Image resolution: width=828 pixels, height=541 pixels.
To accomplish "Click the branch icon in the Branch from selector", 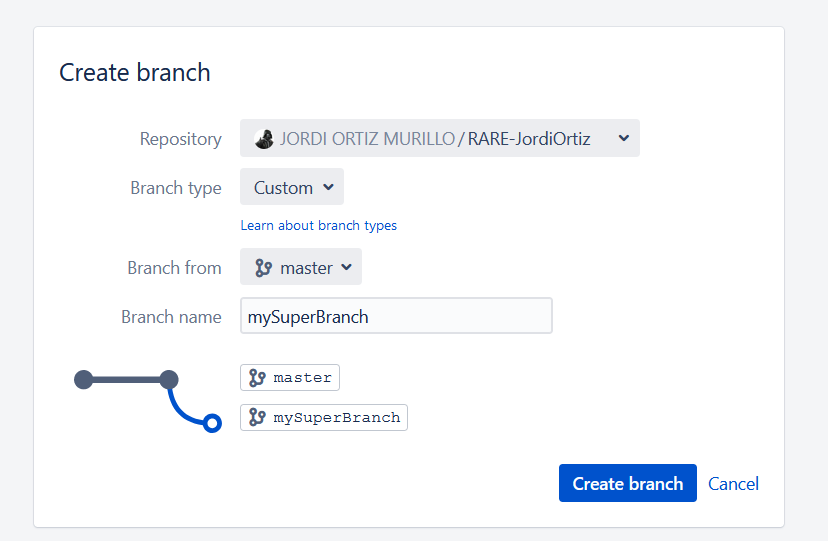I will [x=264, y=267].
